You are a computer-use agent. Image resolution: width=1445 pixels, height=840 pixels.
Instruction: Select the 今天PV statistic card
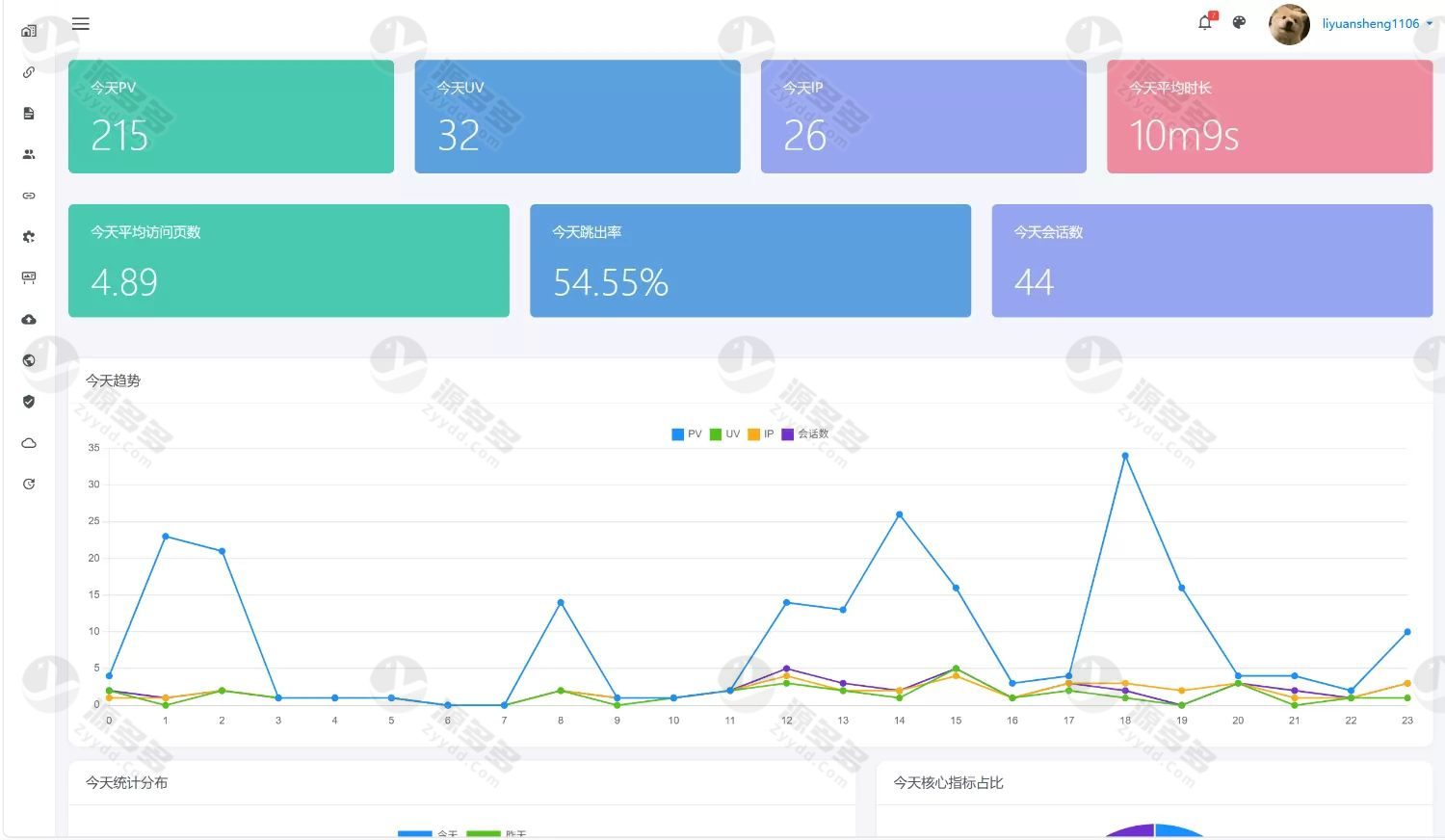pos(231,117)
